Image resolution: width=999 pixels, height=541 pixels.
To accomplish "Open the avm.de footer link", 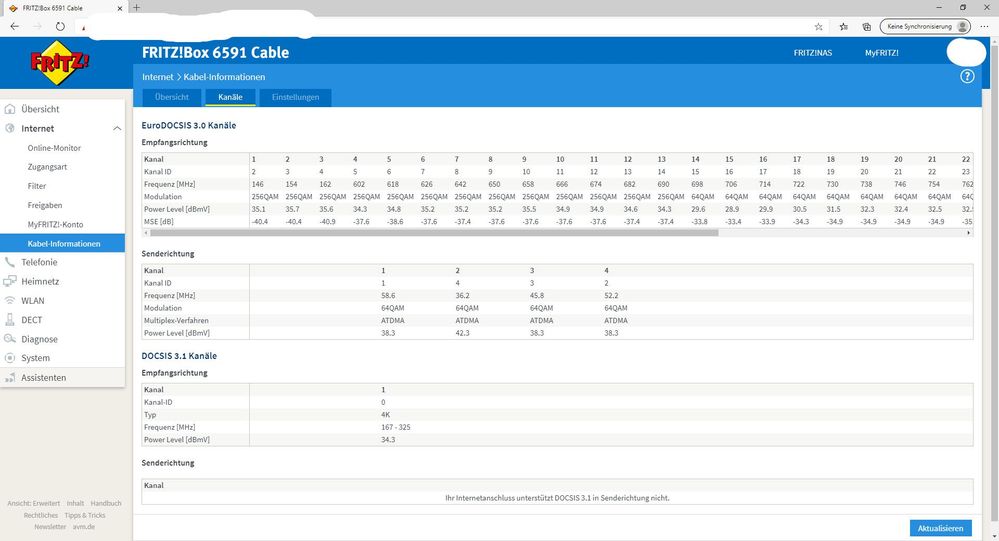I will point(83,526).
